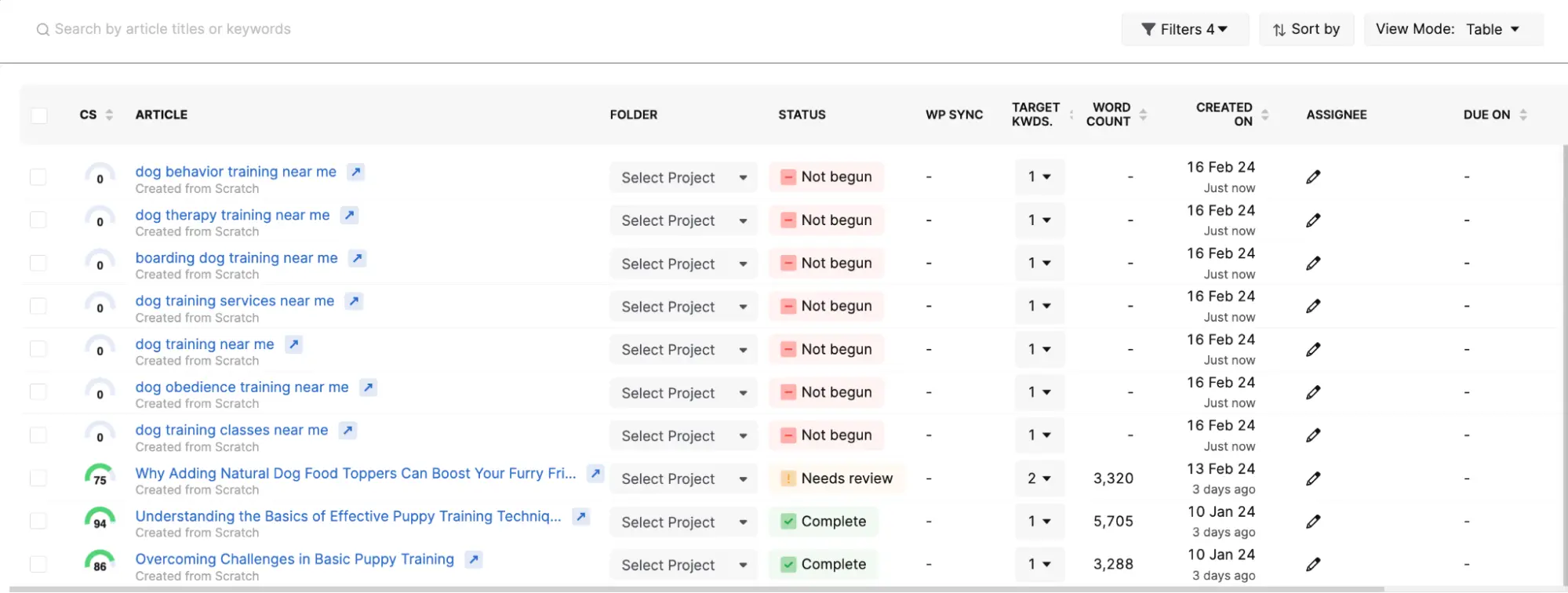Viewport: 1568px width, 593px height.
Task: Open Select Project dropdown for Natural Dog Food Toppers row
Action: [x=683, y=478]
